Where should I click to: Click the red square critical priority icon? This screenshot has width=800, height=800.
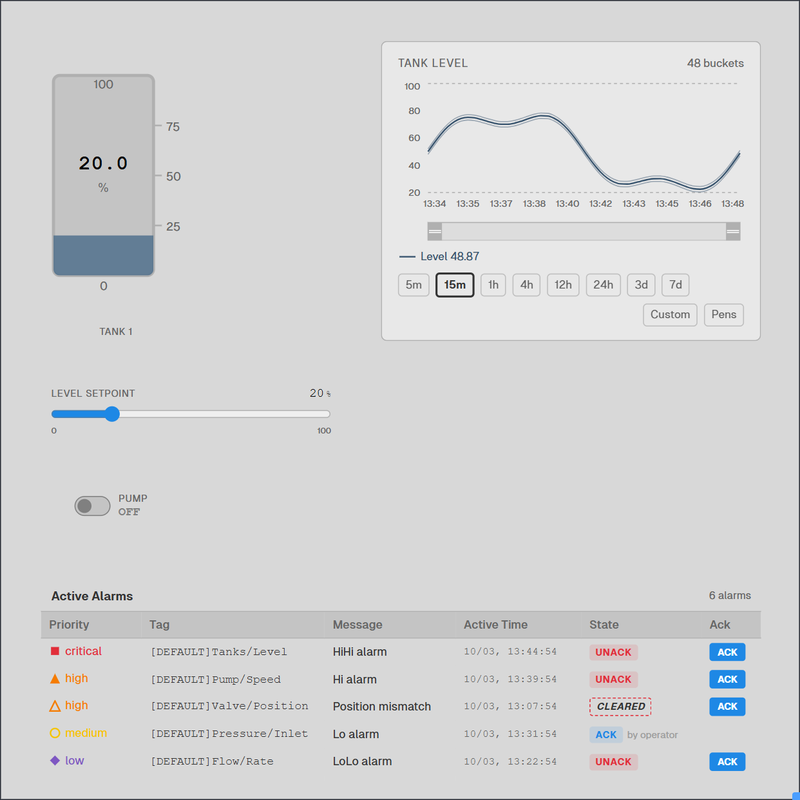55,651
